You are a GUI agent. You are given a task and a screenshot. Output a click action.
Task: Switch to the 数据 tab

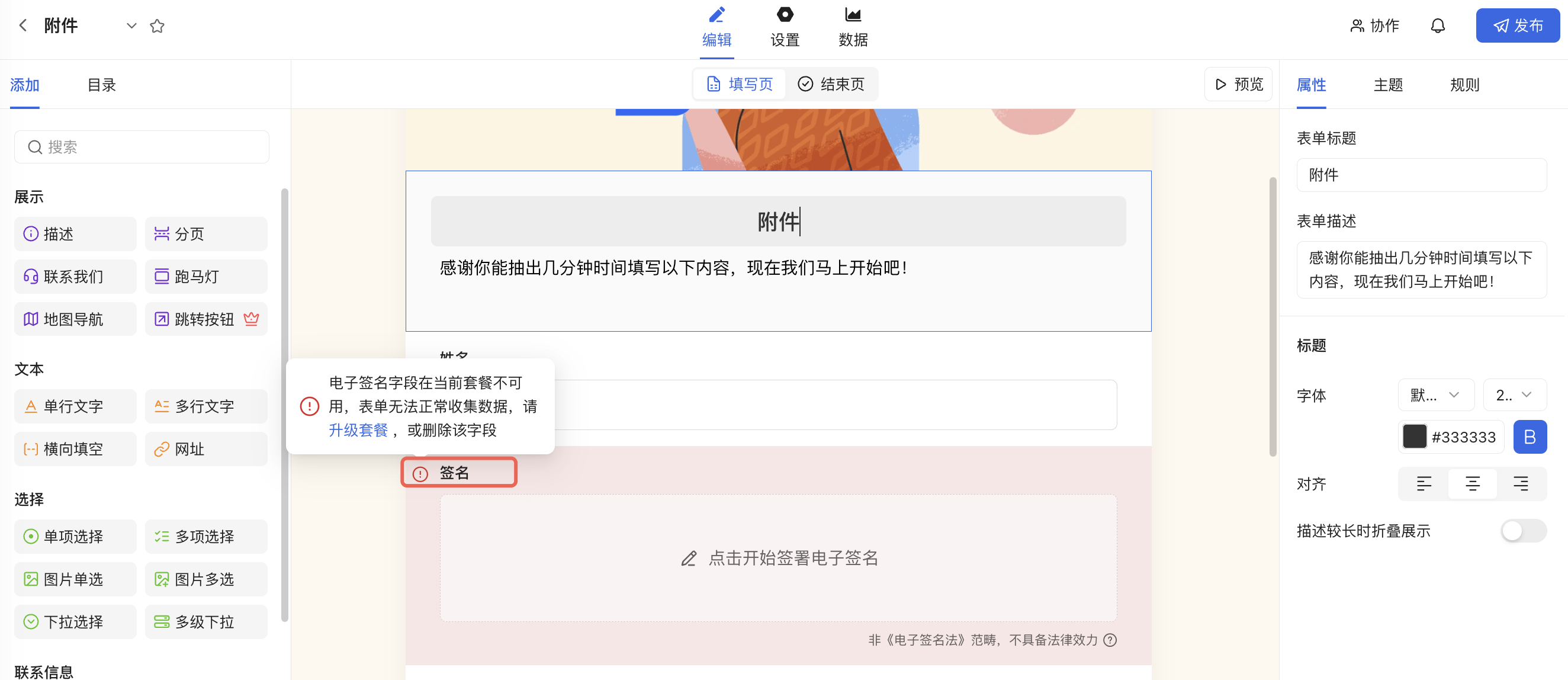(x=853, y=28)
